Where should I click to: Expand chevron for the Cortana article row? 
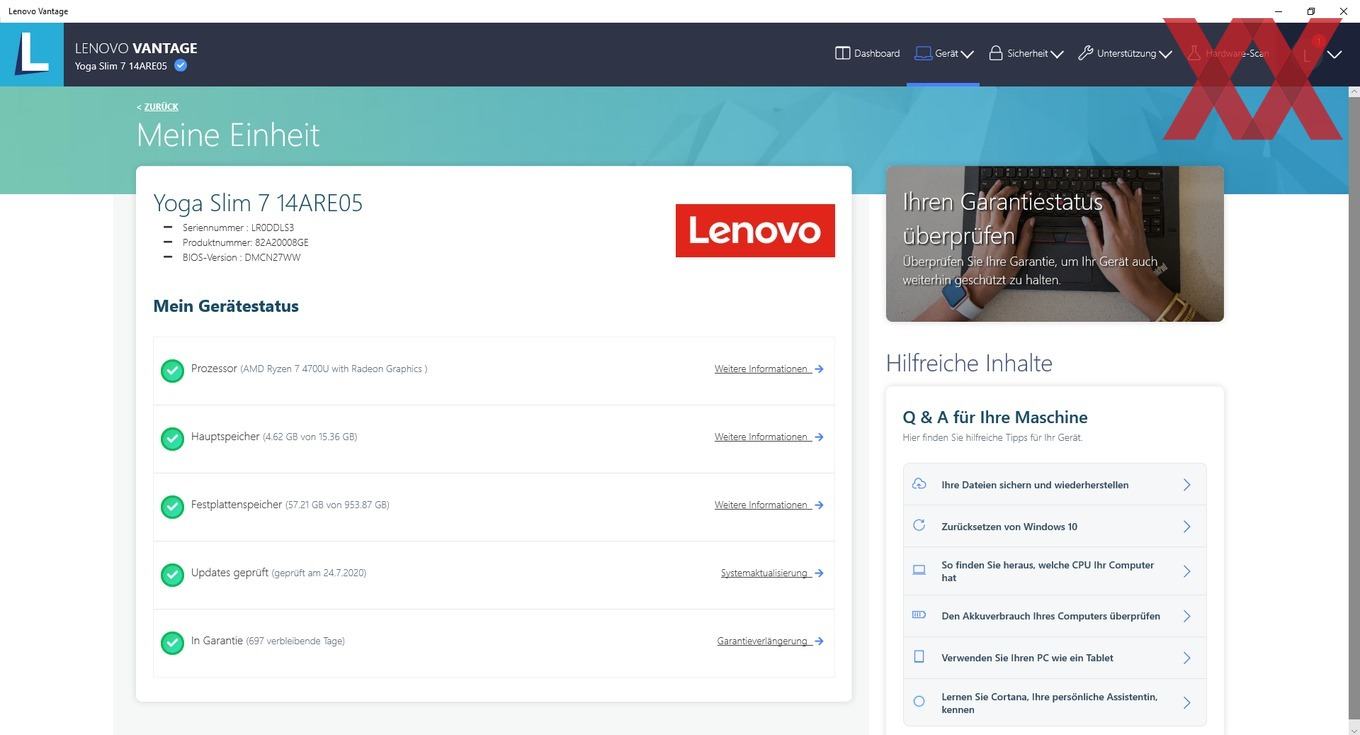1187,703
